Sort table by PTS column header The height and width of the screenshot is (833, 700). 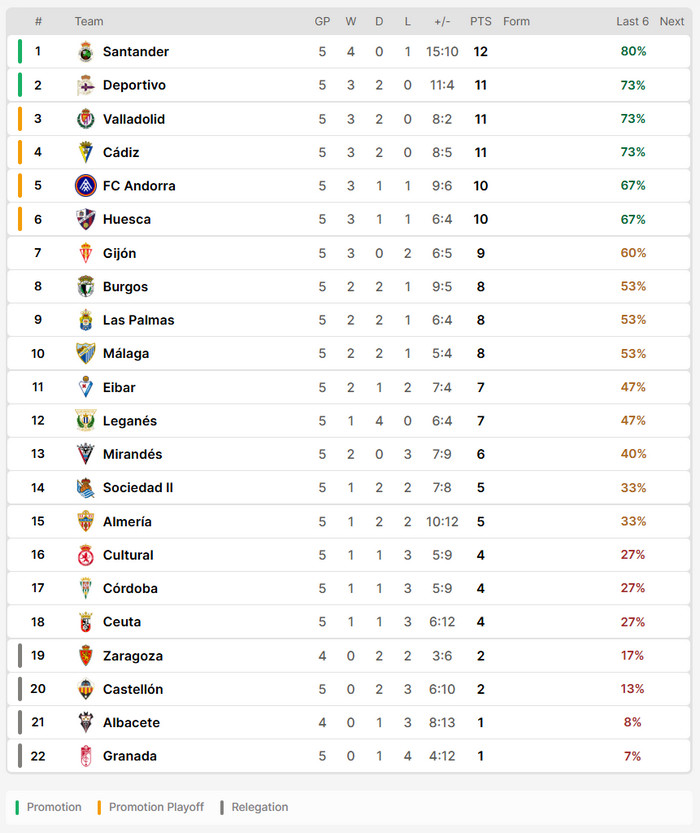click(481, 21)
